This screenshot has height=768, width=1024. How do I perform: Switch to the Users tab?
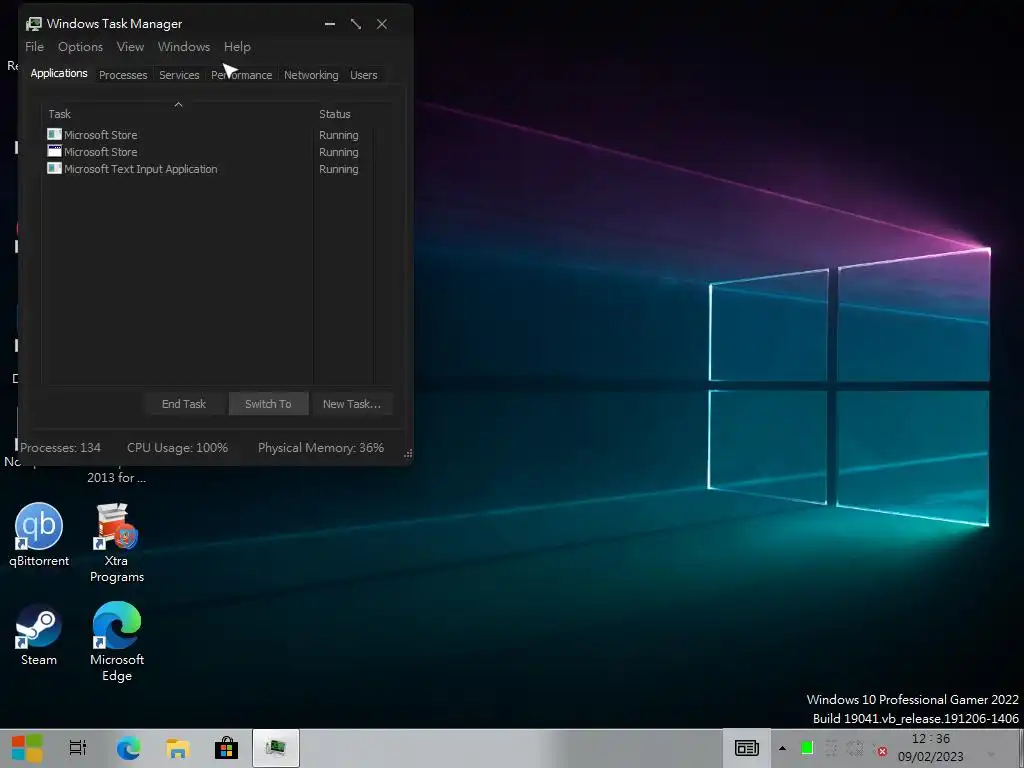coord(364,75)
